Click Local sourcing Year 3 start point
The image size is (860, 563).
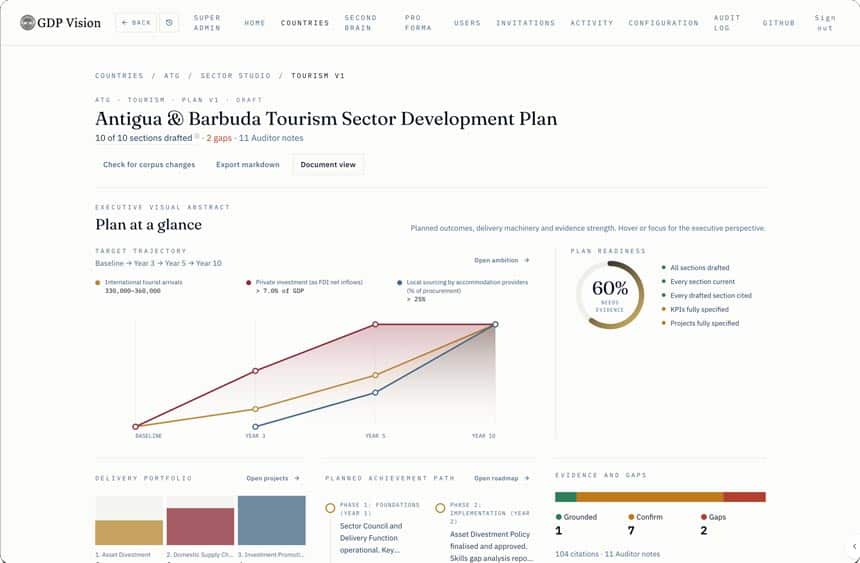tap(255, 426)
